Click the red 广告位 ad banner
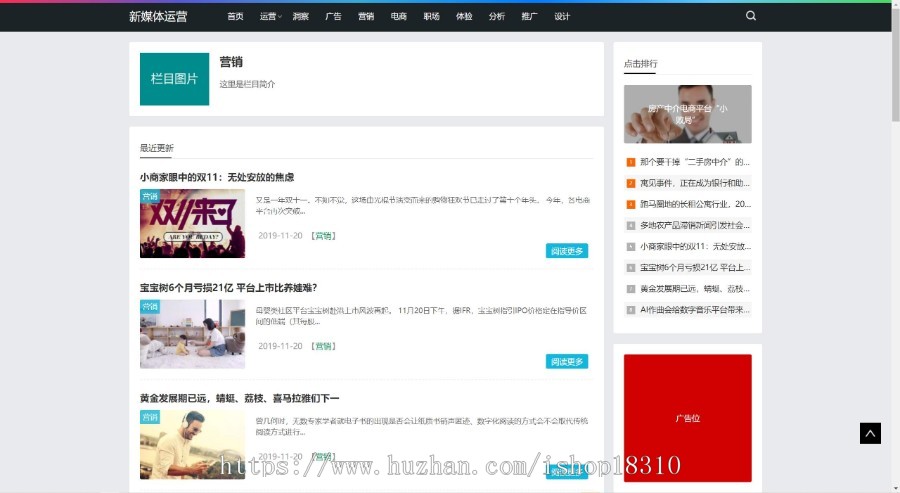900x493 pixels. (687, 418)
